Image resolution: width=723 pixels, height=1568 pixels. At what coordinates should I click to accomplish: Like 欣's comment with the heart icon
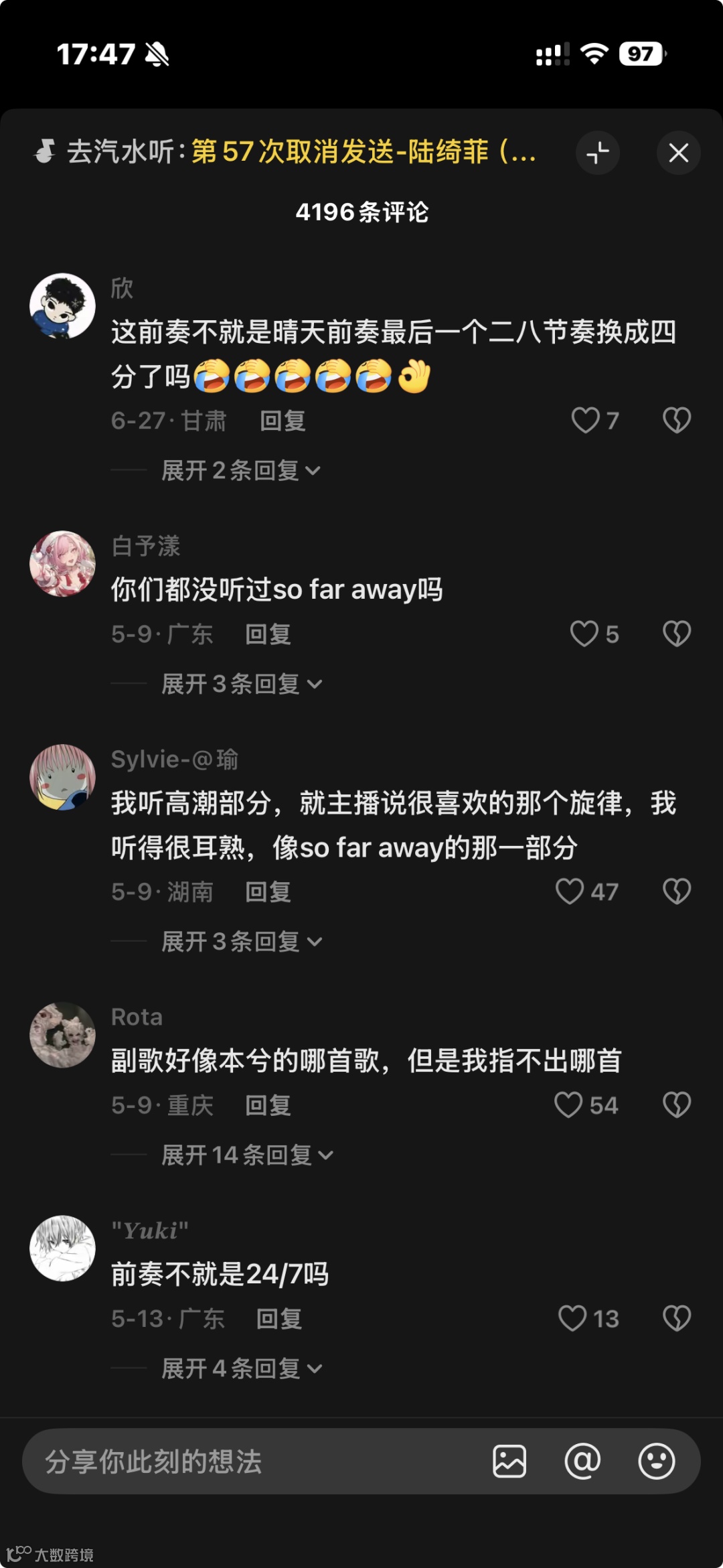585,421
